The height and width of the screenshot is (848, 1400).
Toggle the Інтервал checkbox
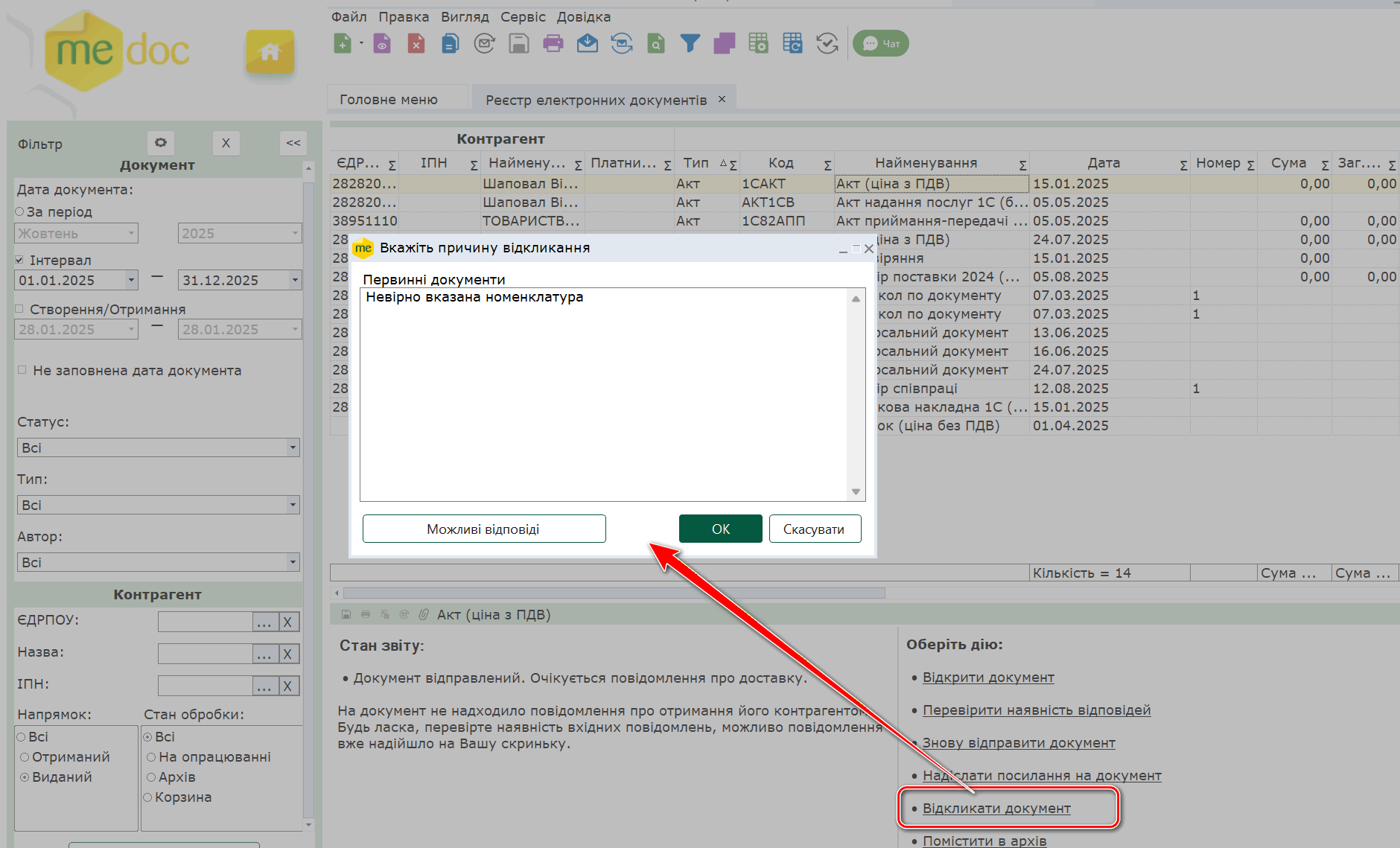tap(20, 260)
